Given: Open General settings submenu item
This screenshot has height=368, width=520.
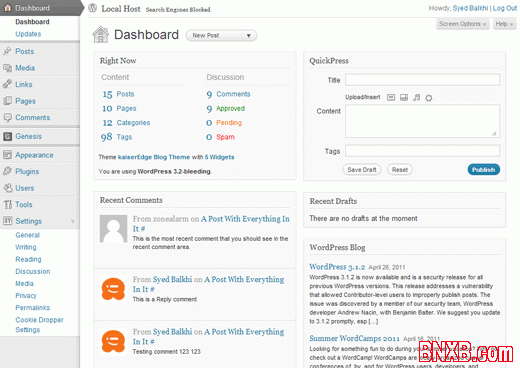Looking at the screenshot, I should point(27,235).
